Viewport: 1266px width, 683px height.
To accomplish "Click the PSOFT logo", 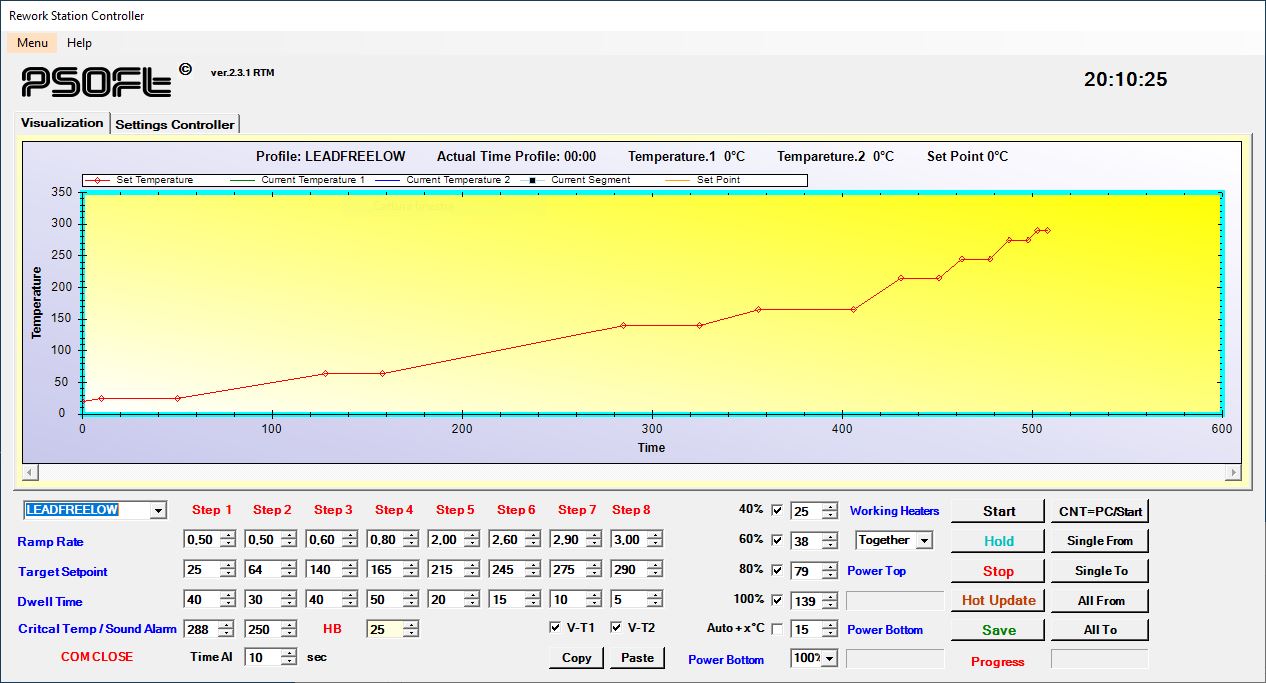I will (x=97, y=82).
